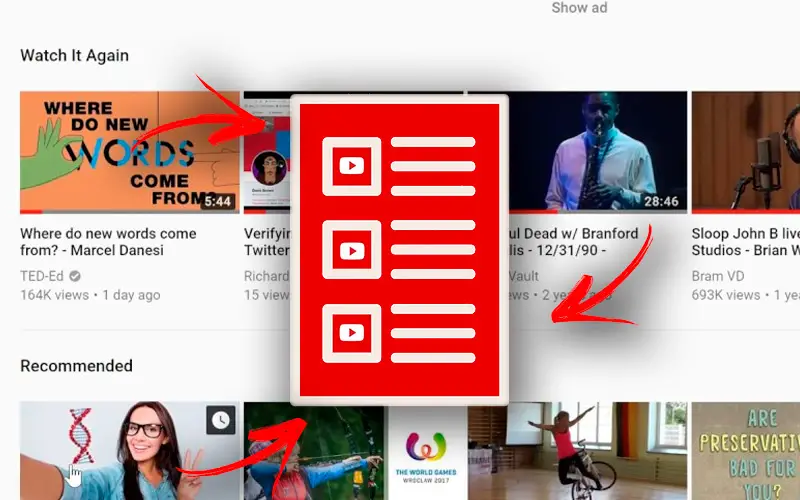
Task: Open the 'Dead w/ Branford' video title
Action: click(574, 242)
